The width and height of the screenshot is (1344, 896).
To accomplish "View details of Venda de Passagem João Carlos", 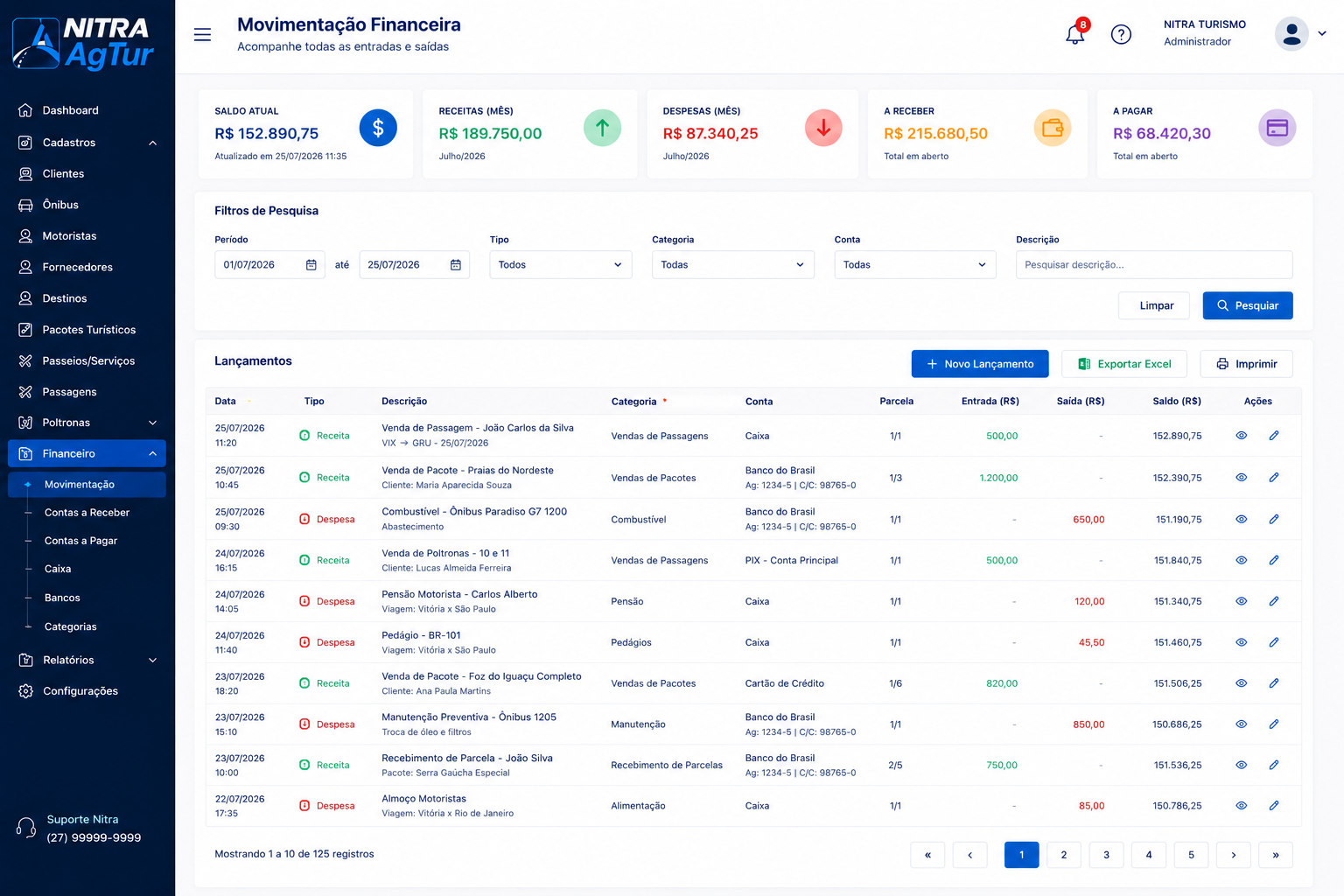I will 1241,435.
